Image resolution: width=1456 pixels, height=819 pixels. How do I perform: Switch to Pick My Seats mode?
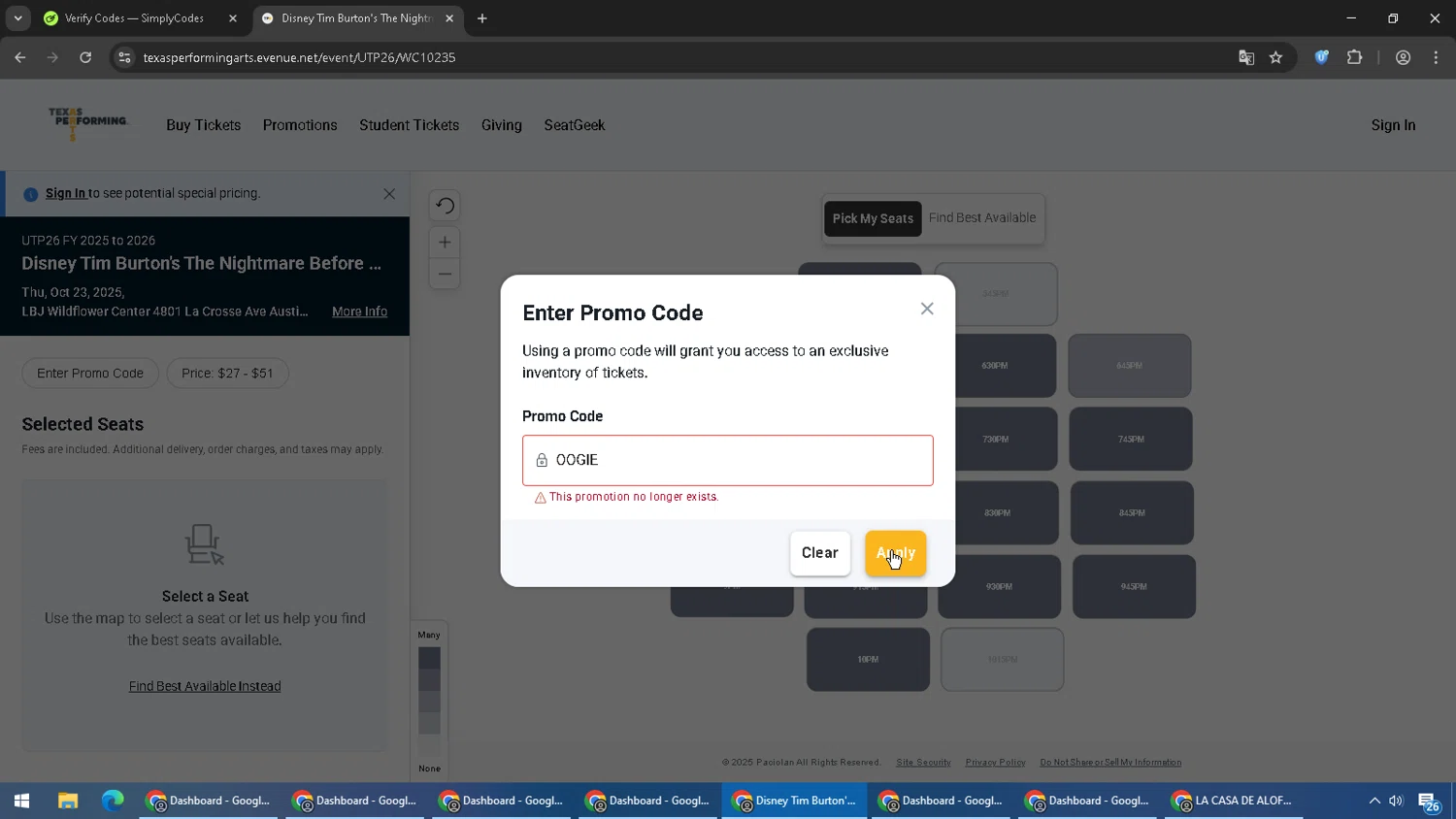(873, 218)
